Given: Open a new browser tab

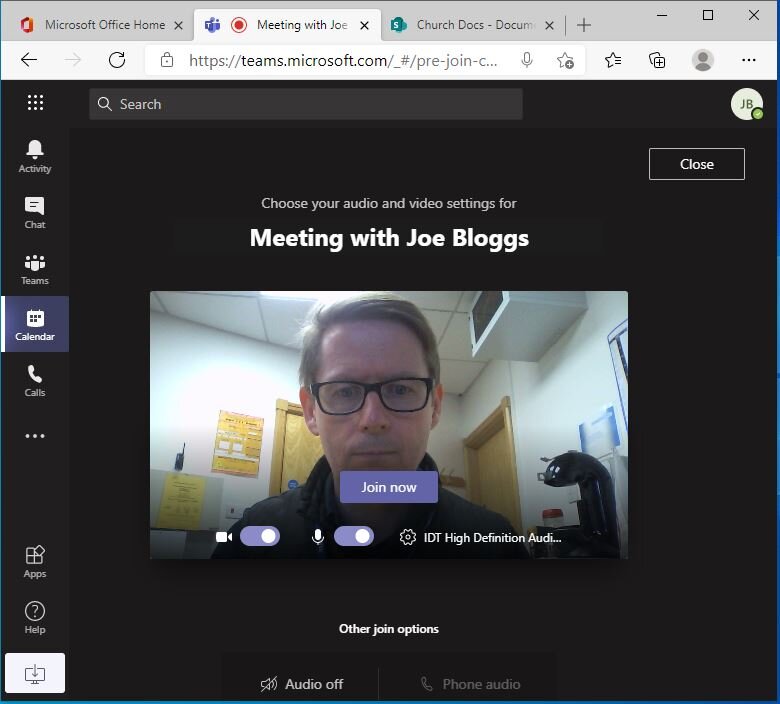Looking at the screenshot, I should tap(584, 25).
